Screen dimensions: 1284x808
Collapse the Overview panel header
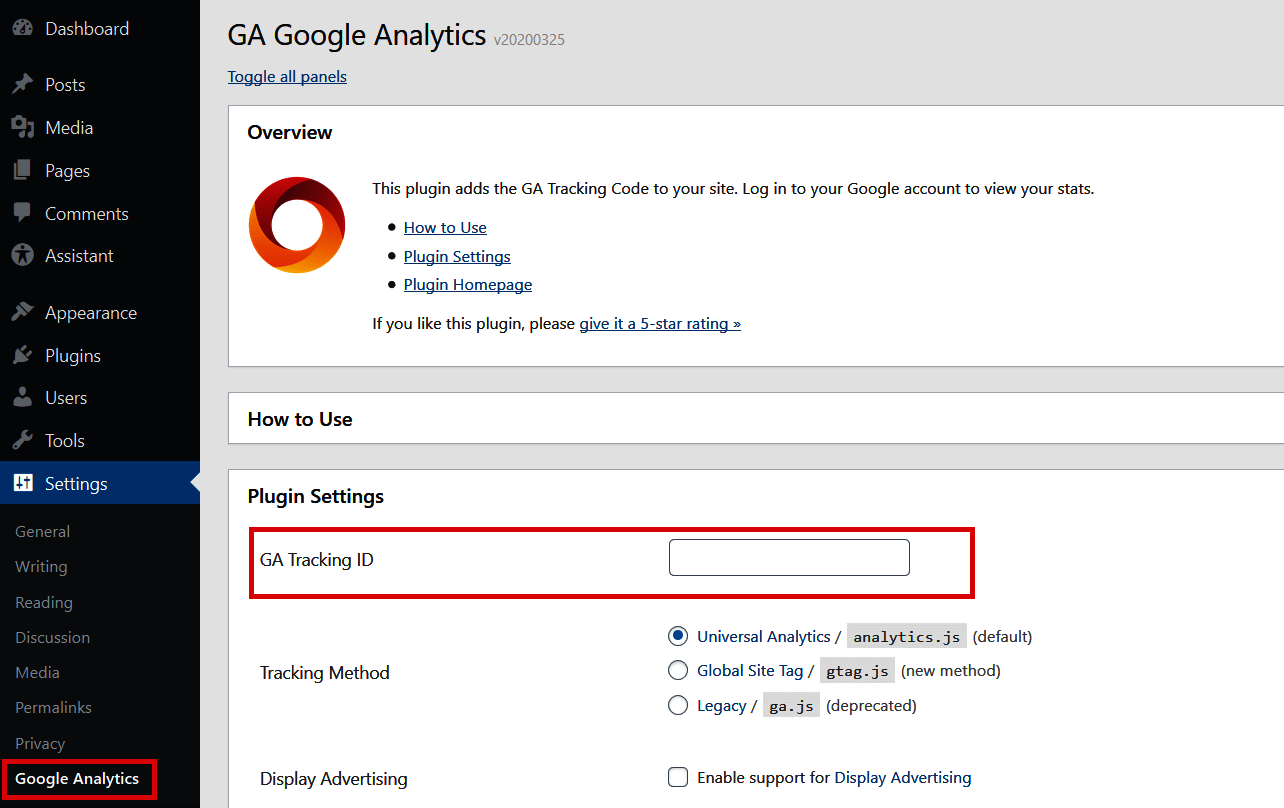290,133
